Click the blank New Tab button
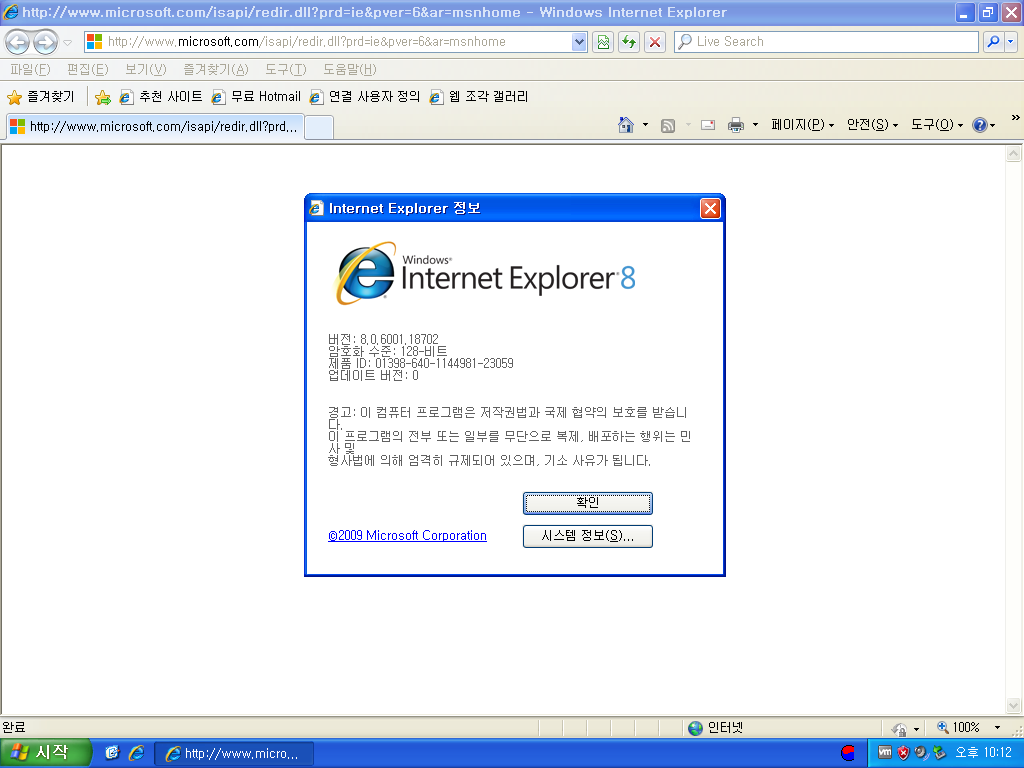 (x=319, y=127)
